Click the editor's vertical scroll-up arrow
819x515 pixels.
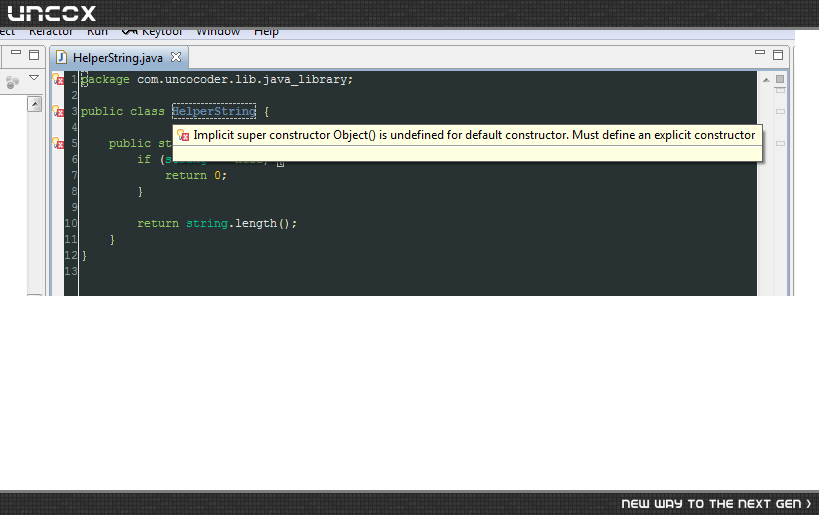click(x=766, y=80)
